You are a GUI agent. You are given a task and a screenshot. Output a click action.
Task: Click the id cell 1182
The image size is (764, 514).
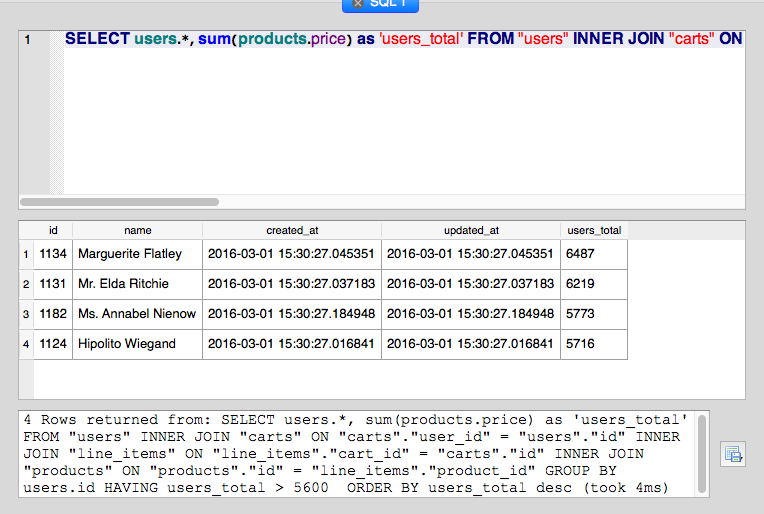tap(53, 314)
